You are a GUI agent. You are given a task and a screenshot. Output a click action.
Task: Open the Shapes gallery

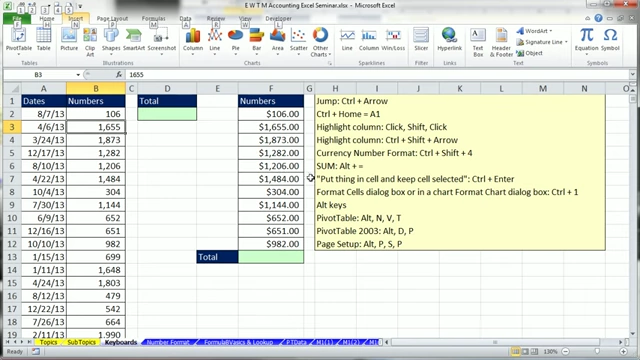[x=111, y=41]
